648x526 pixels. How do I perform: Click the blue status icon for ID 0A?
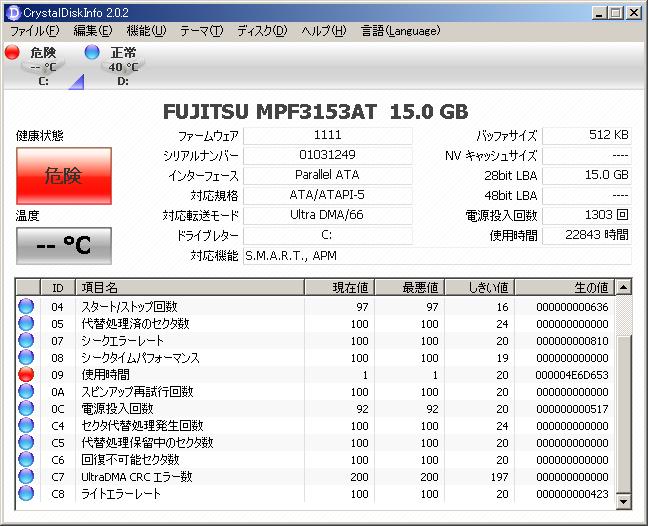[26, 391]
